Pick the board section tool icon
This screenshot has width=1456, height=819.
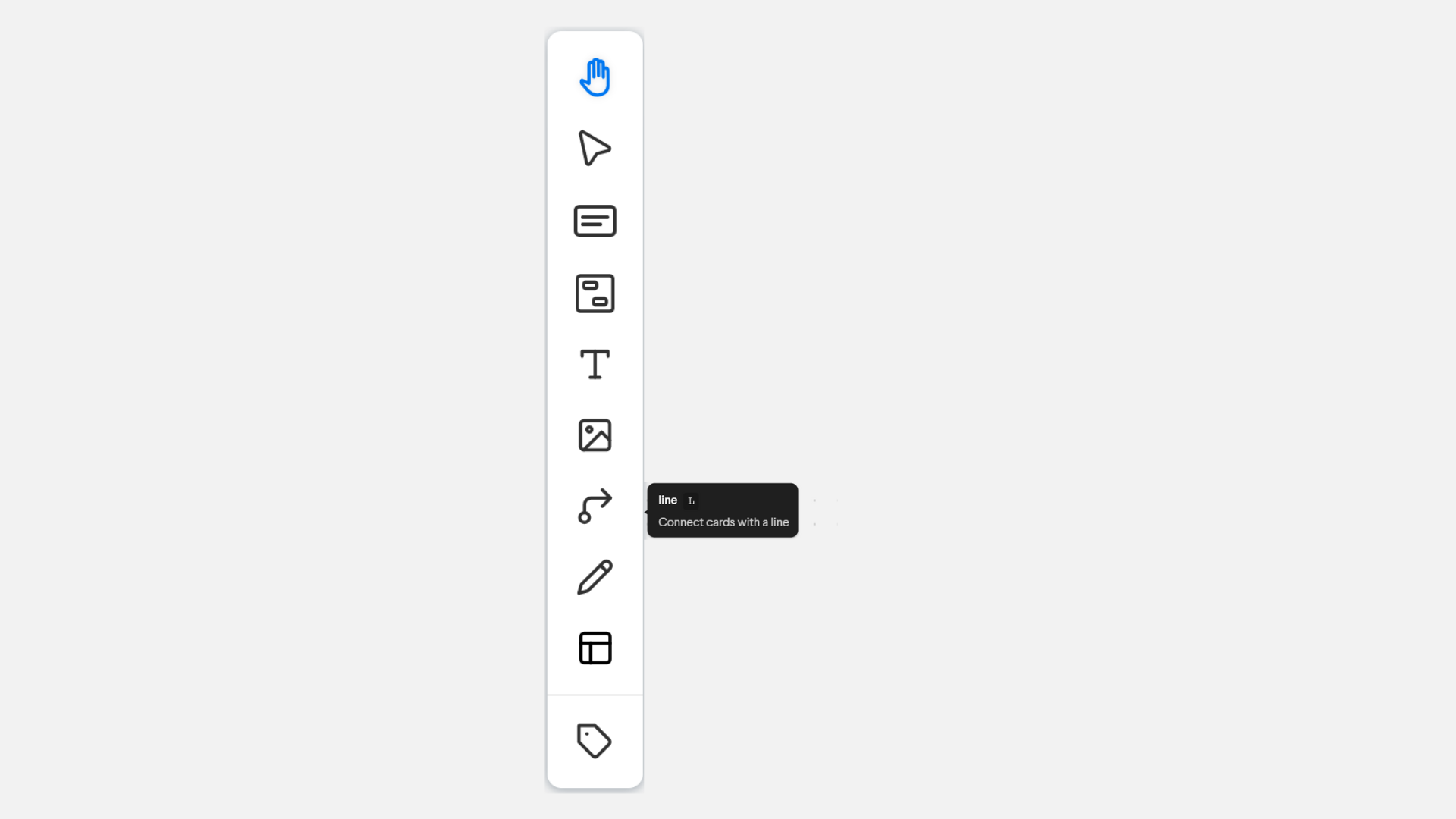click(x=595, y=293)
